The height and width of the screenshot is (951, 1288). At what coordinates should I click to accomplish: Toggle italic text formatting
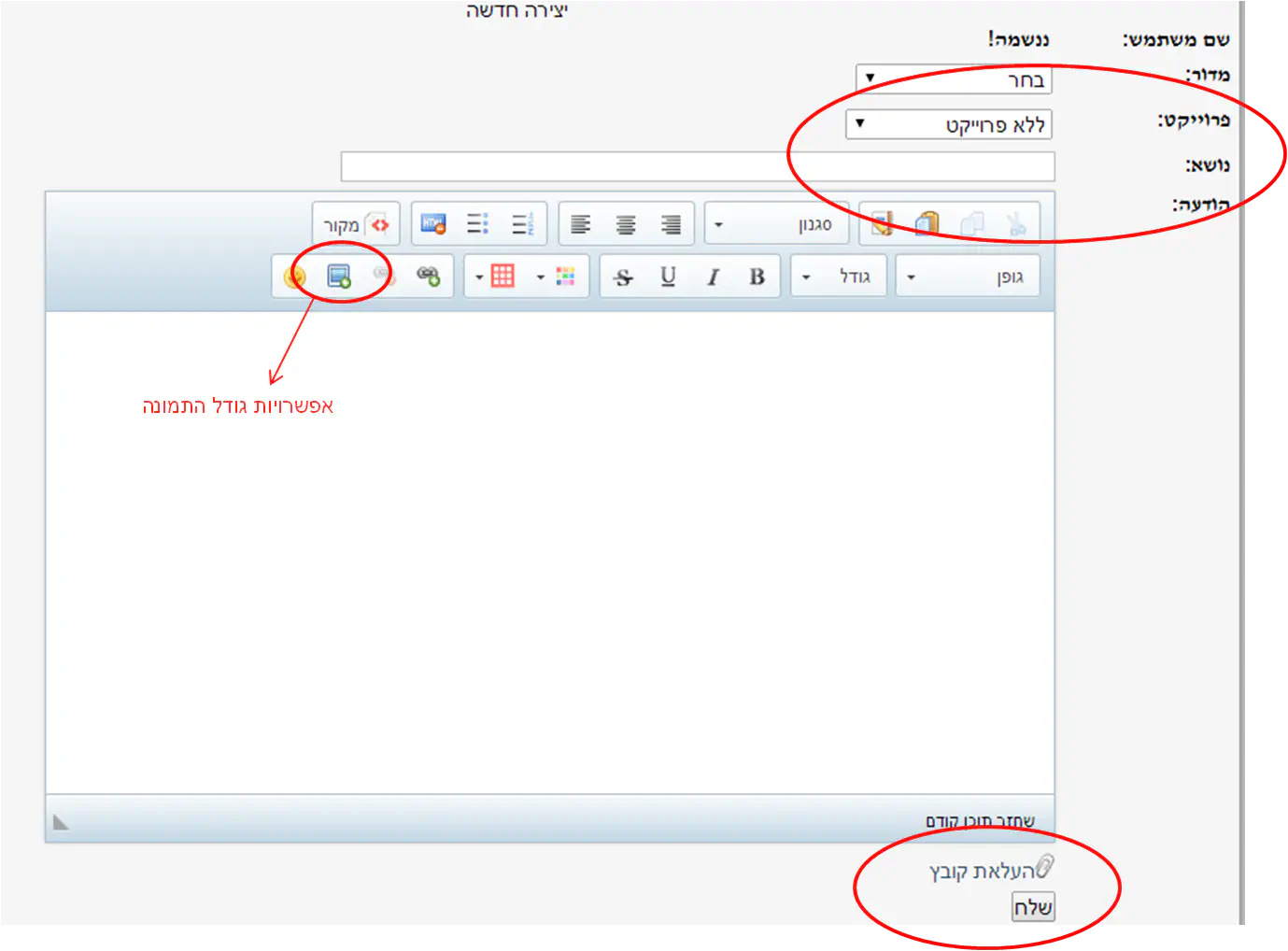point(713,277)
